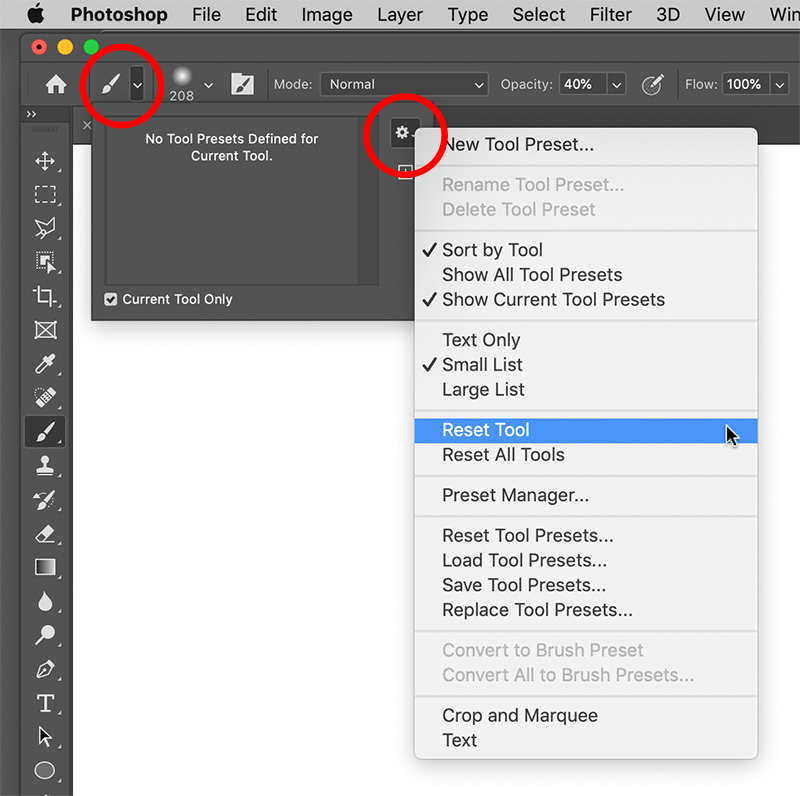800x796 pixels.
Task: Choose the Pen tool
Action: [45, 670]
